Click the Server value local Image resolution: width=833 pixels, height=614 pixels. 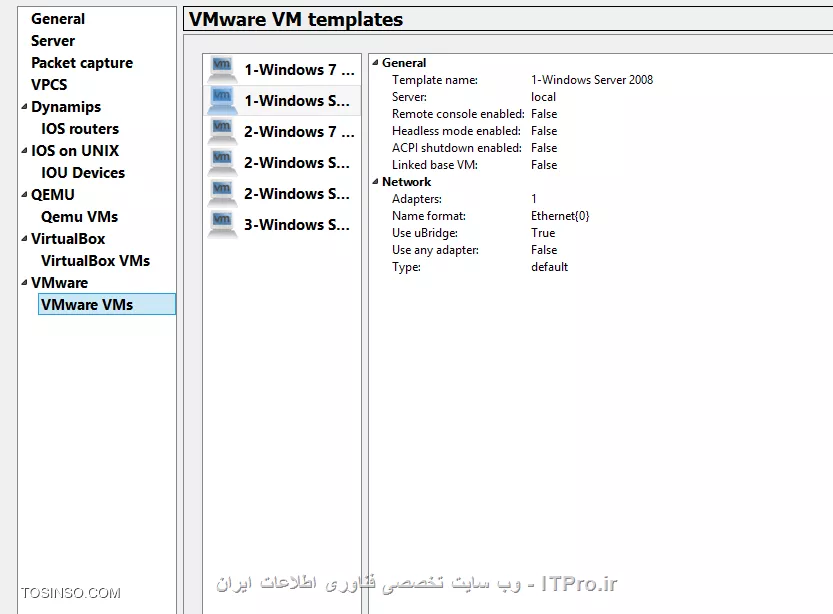point(543,97)
